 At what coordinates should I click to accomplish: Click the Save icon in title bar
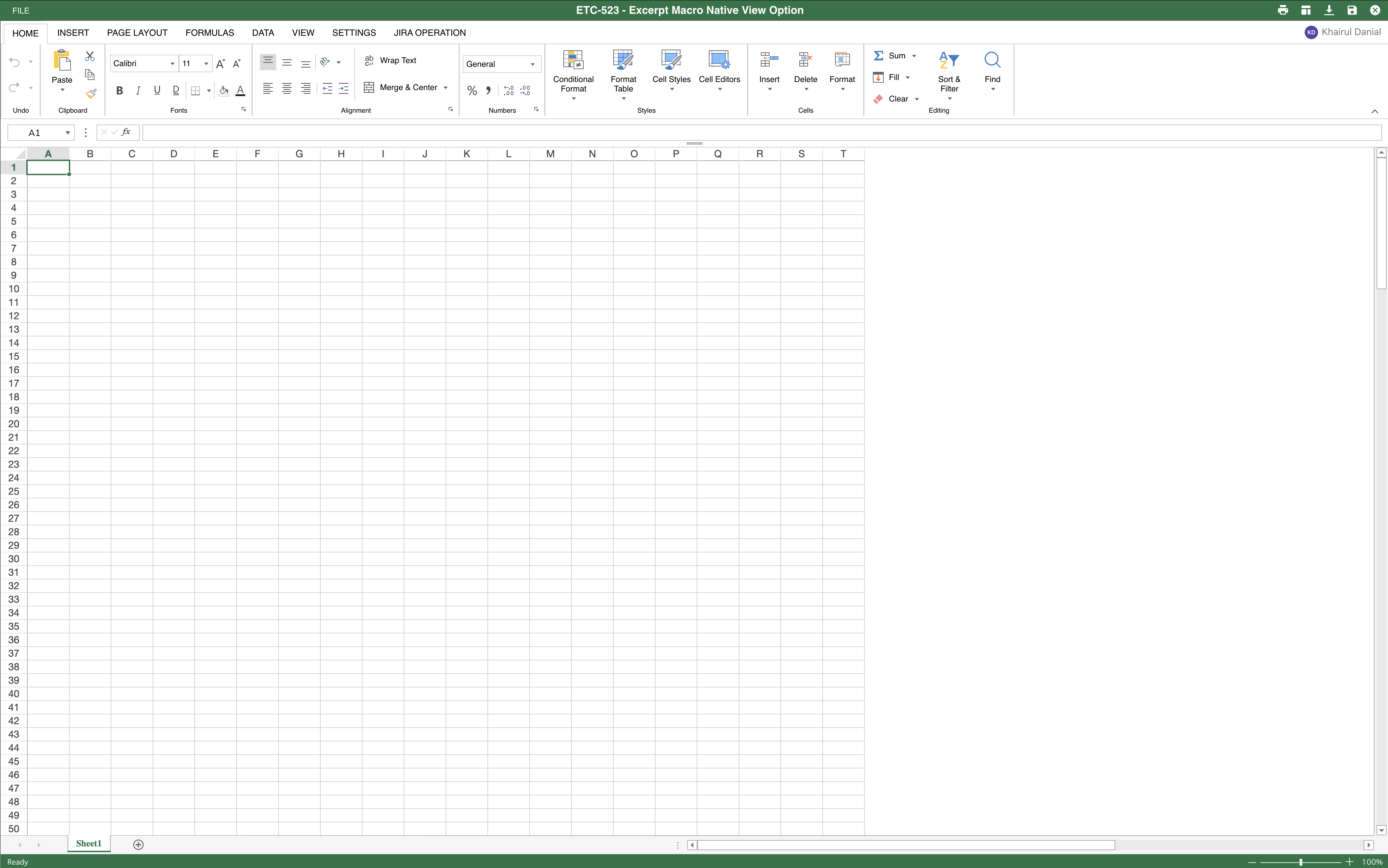1352,10
